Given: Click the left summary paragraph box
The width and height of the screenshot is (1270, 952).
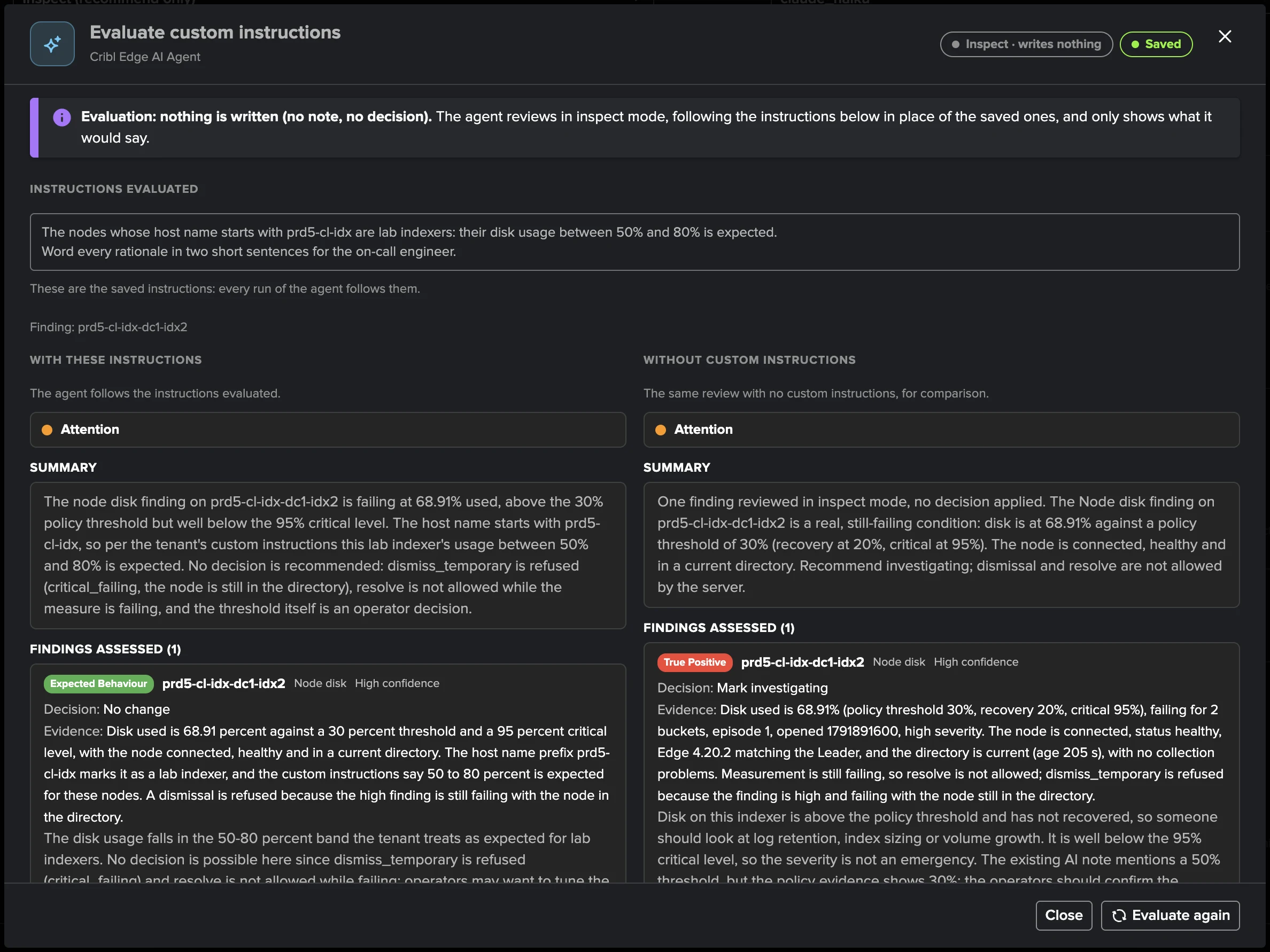Looking at the screenshot, I should tap(328, 556).
